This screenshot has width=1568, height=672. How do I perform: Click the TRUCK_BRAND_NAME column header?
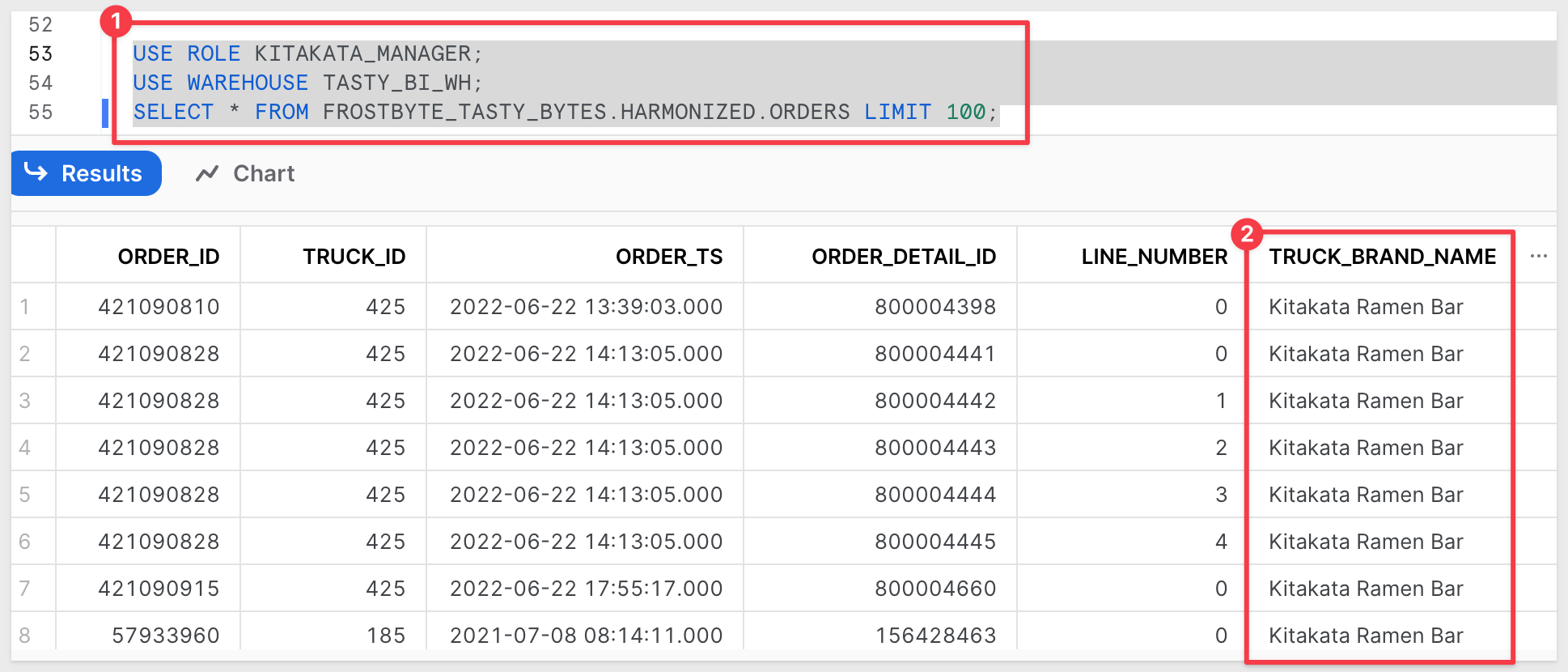coord(1381,257)
